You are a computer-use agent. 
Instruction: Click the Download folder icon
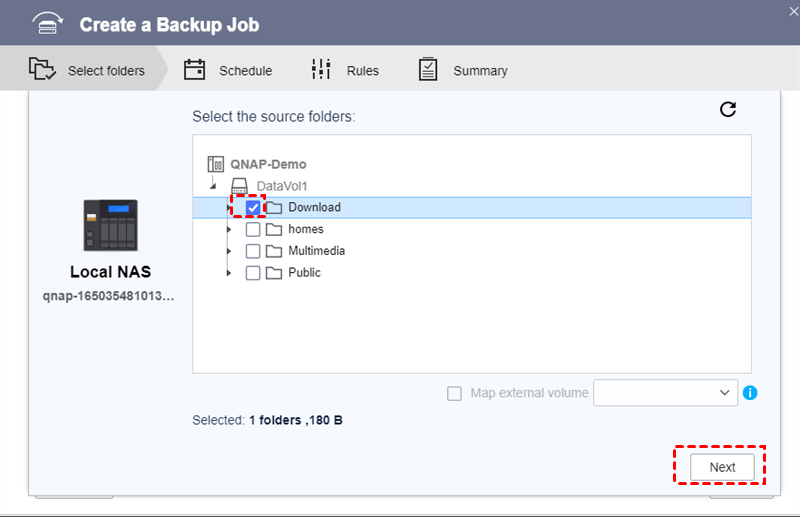click(x=273, y=208)
